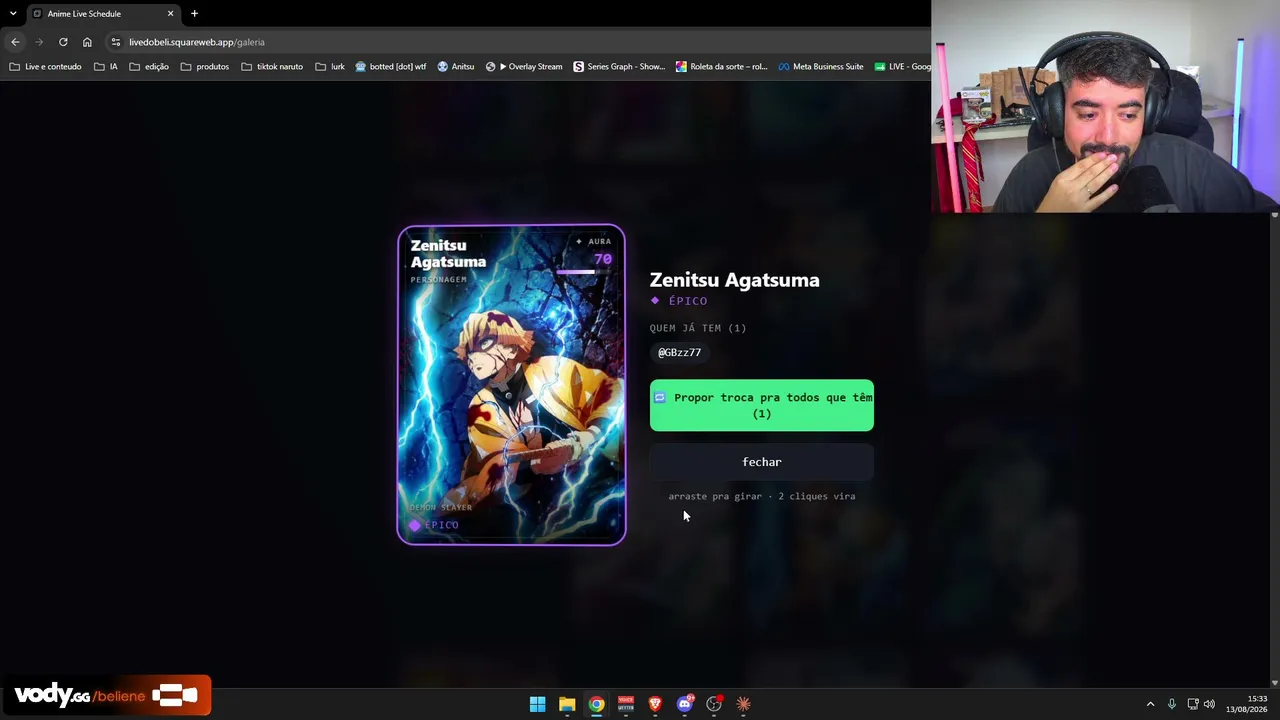Screen dimensions: 1280x720
Task: Open File Explorer from the taskbar
Action: point(567,704)
